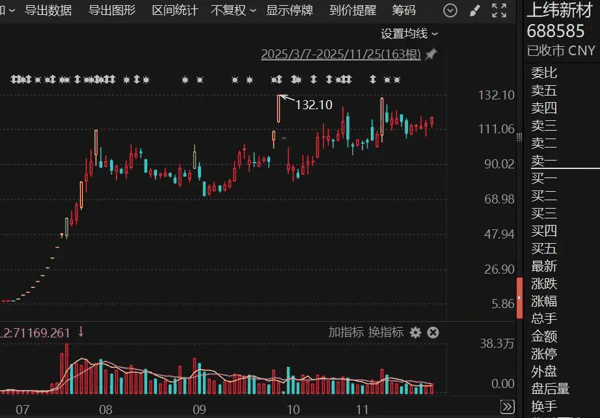The height and width of the screenshot is (418, 600).
Task: Open 导出图形 export chart menu
Action: click(112, 11)
